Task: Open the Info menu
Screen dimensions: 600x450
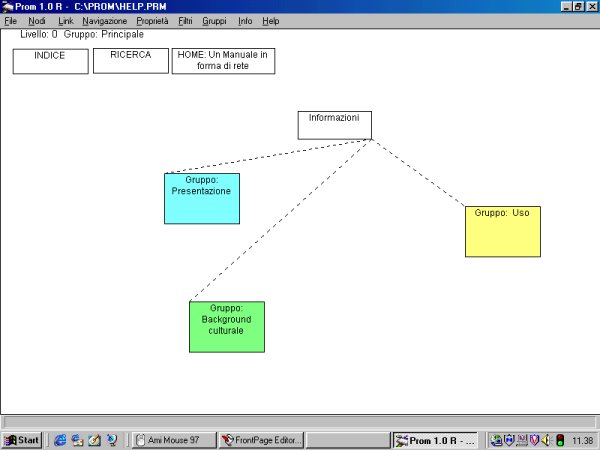Action: (x=245, y=21)
